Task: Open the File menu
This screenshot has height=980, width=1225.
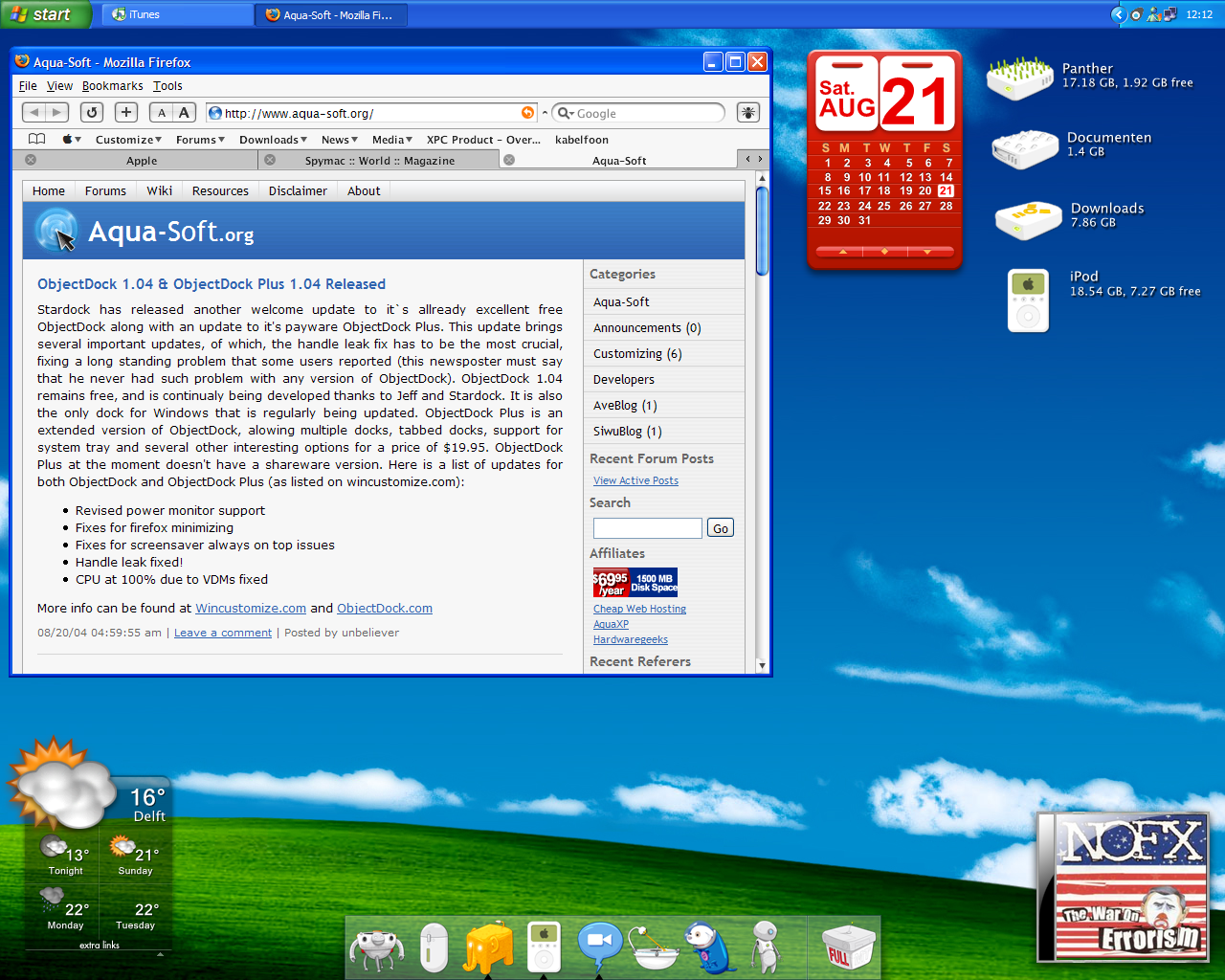Action: 28,85
